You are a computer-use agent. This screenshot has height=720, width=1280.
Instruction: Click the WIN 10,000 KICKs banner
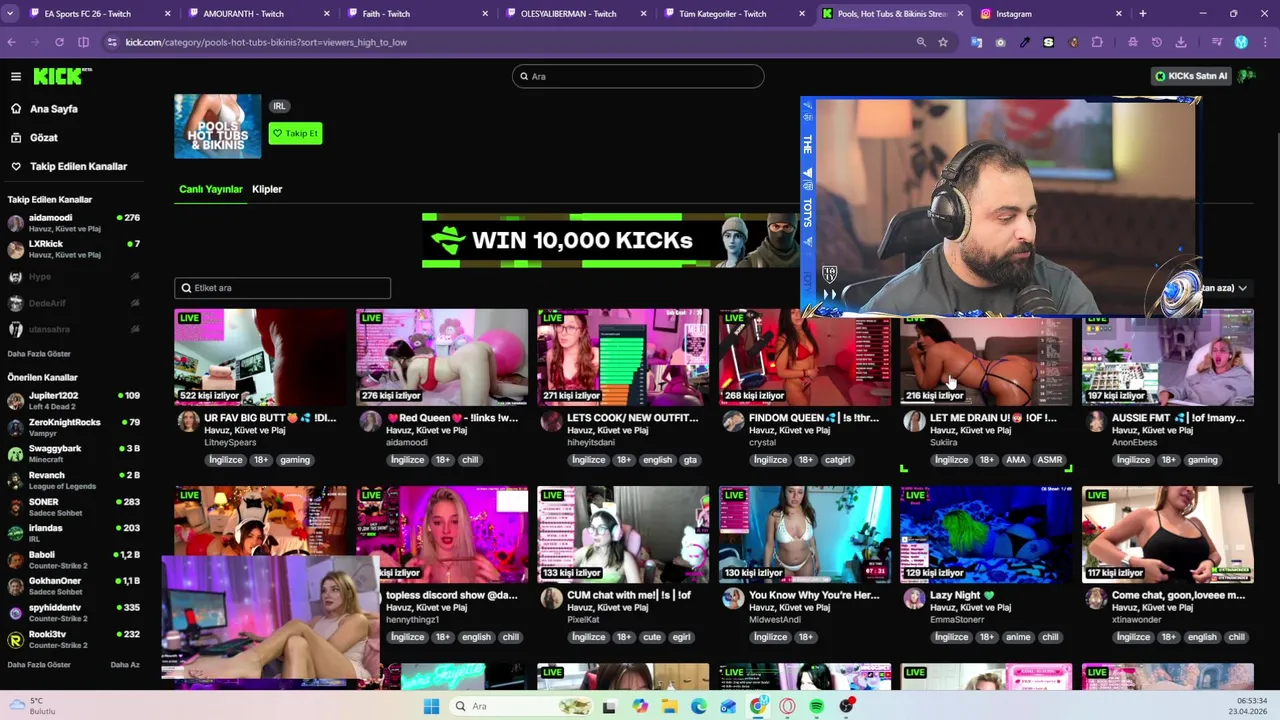610,240
